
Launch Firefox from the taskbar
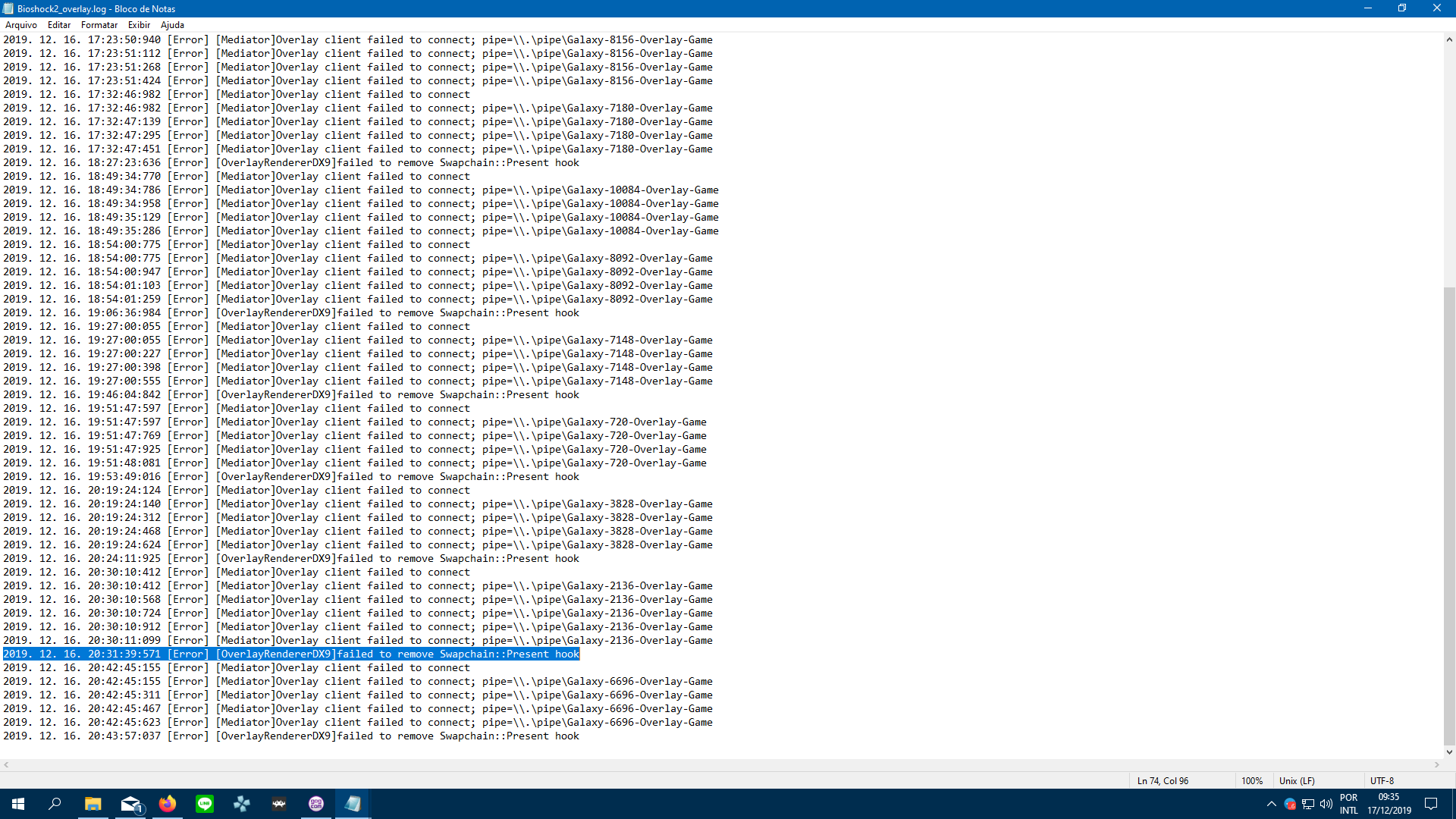pyautogui.click(x=168, y=804)
